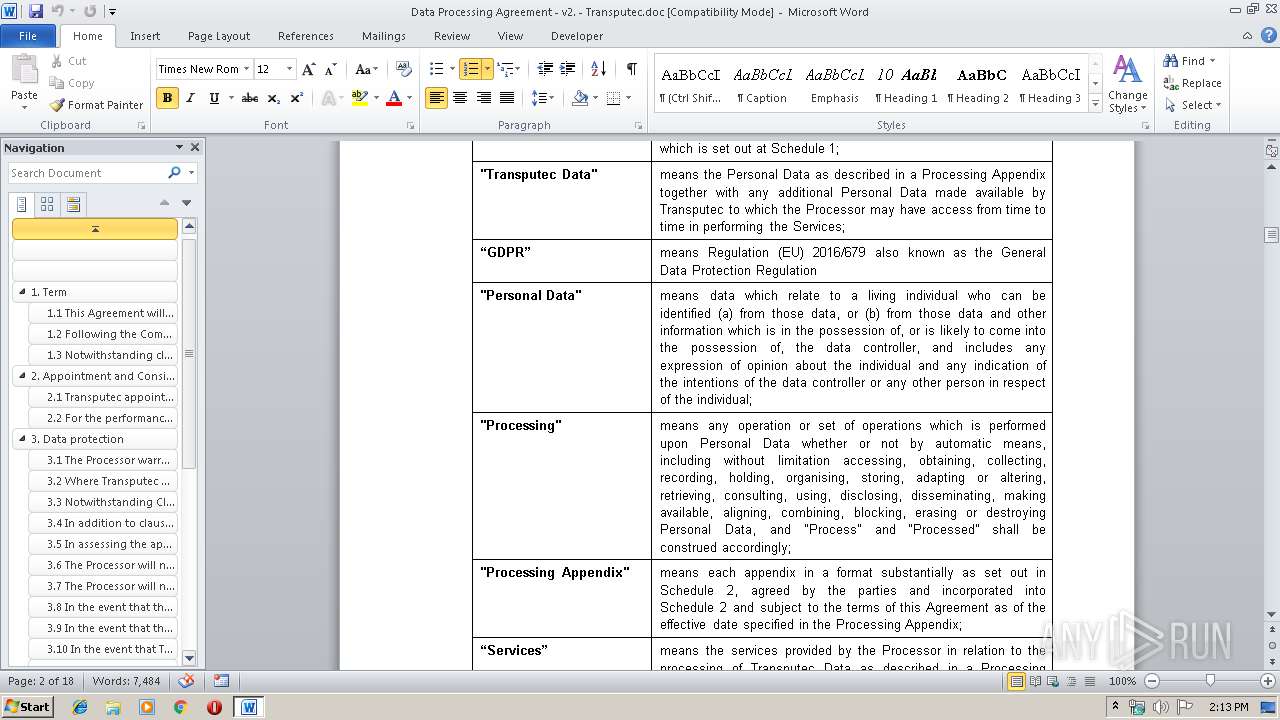The image size is (1280, 720).
Task: Switch to the Insert tab
Action: coord(145,36)
